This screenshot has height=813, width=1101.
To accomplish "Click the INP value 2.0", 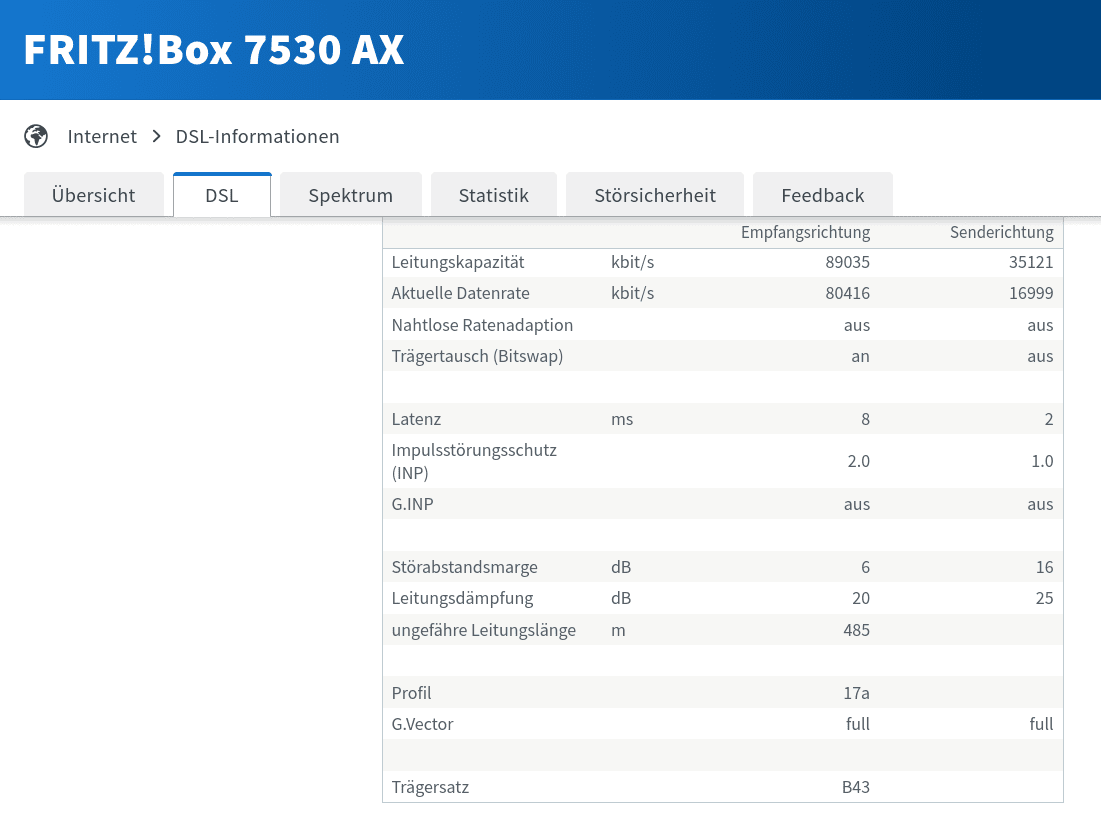I will (858, 461).
